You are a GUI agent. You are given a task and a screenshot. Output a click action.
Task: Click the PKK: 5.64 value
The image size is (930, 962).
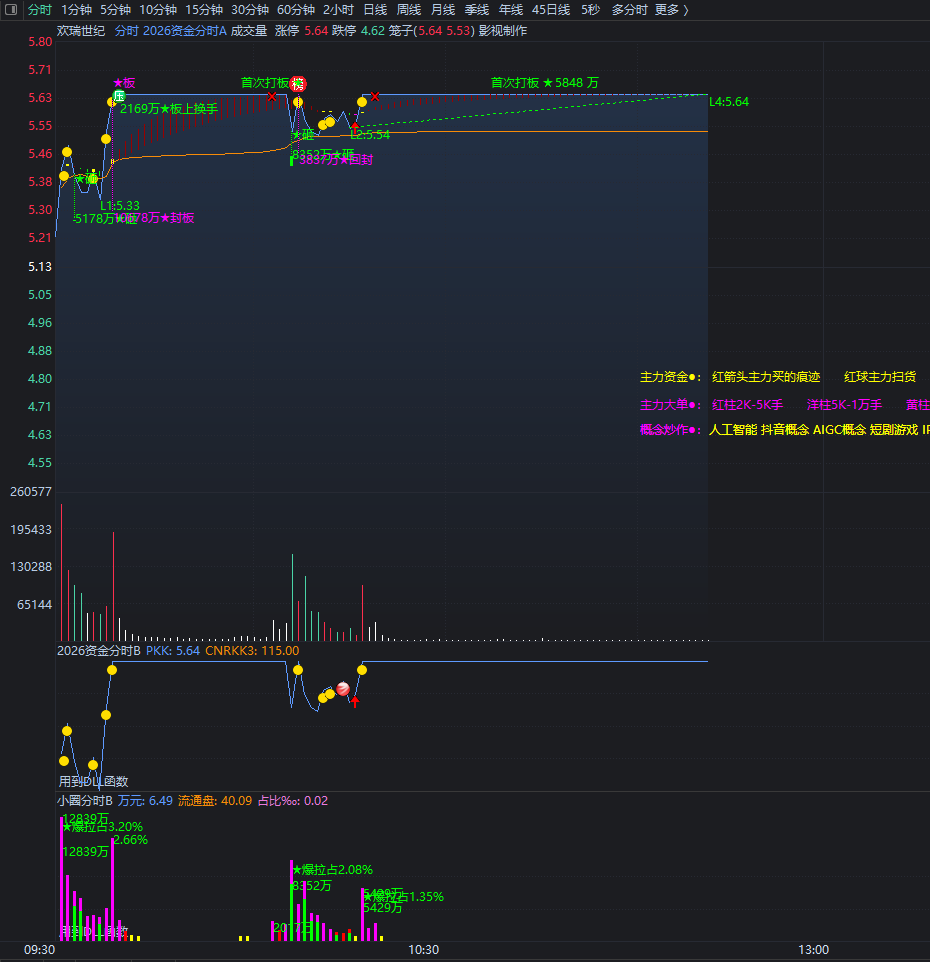click(173, 650)
